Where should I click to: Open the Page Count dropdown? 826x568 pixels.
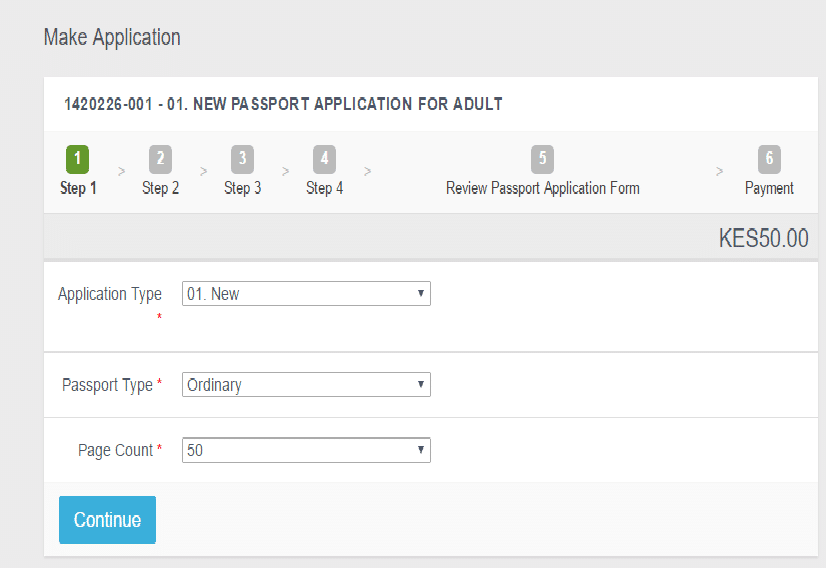(x=306, y=451)
